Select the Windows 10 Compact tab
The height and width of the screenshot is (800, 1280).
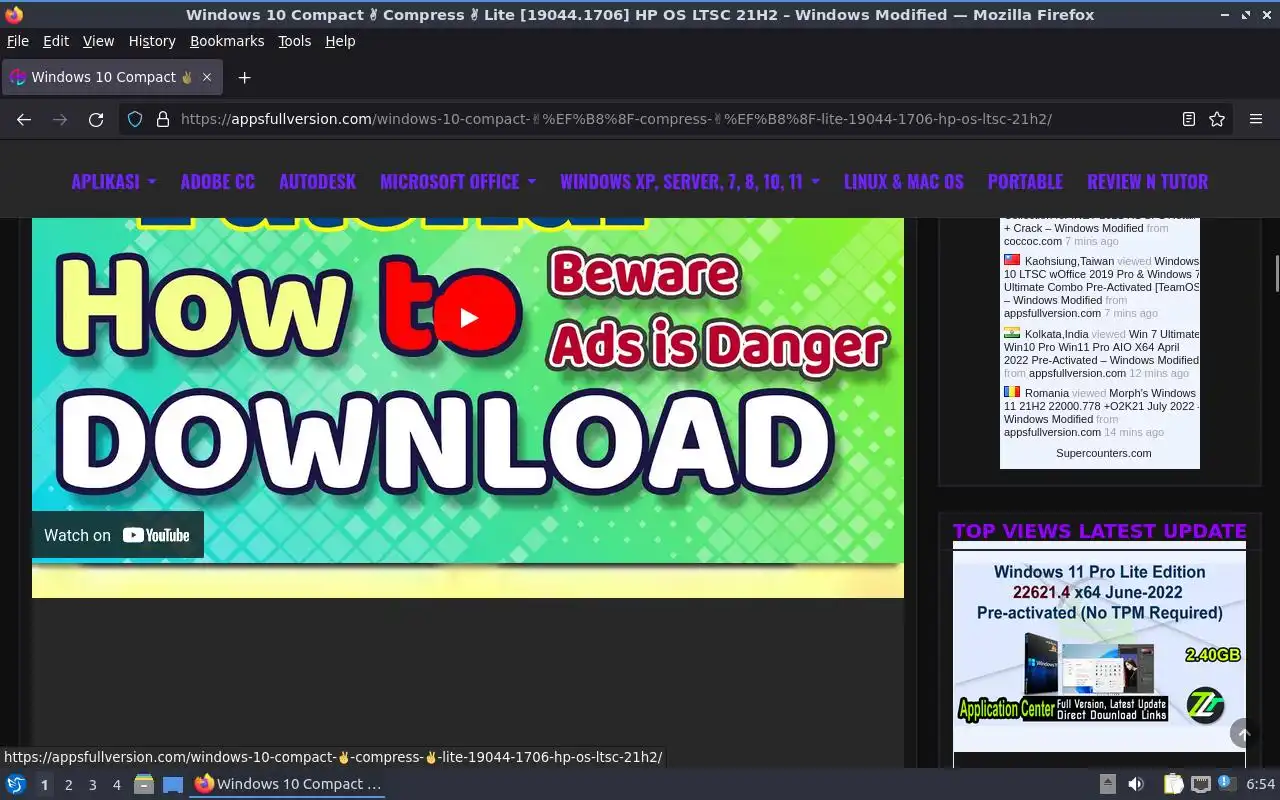point(111,77)
